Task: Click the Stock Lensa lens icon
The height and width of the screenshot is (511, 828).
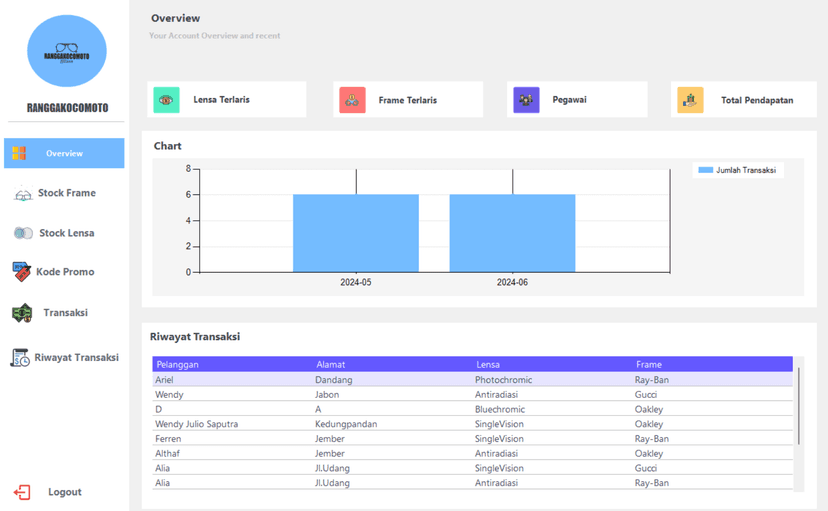Action: [22, 233]
